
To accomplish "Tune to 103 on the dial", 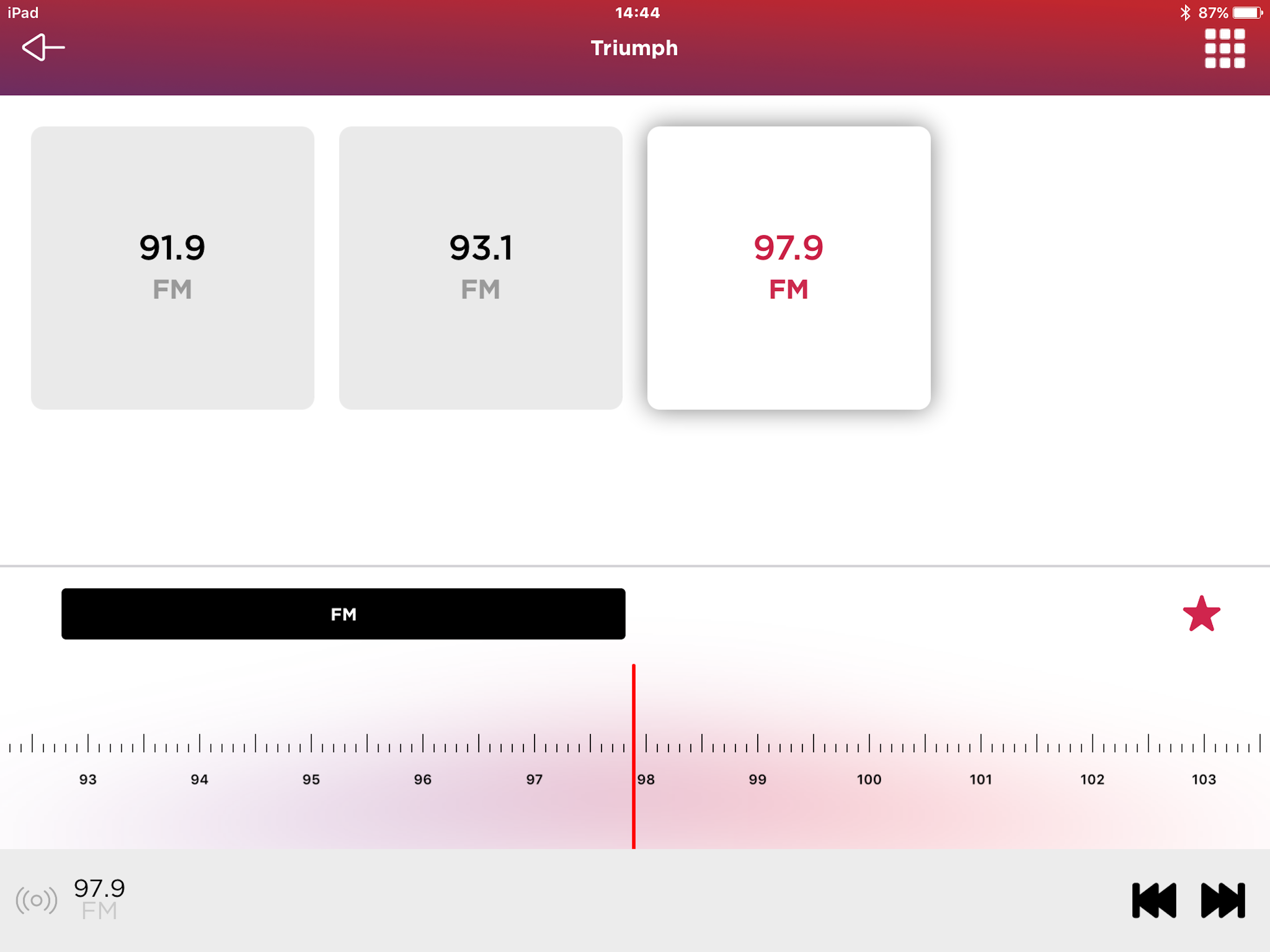I will tap(1204, 779).
